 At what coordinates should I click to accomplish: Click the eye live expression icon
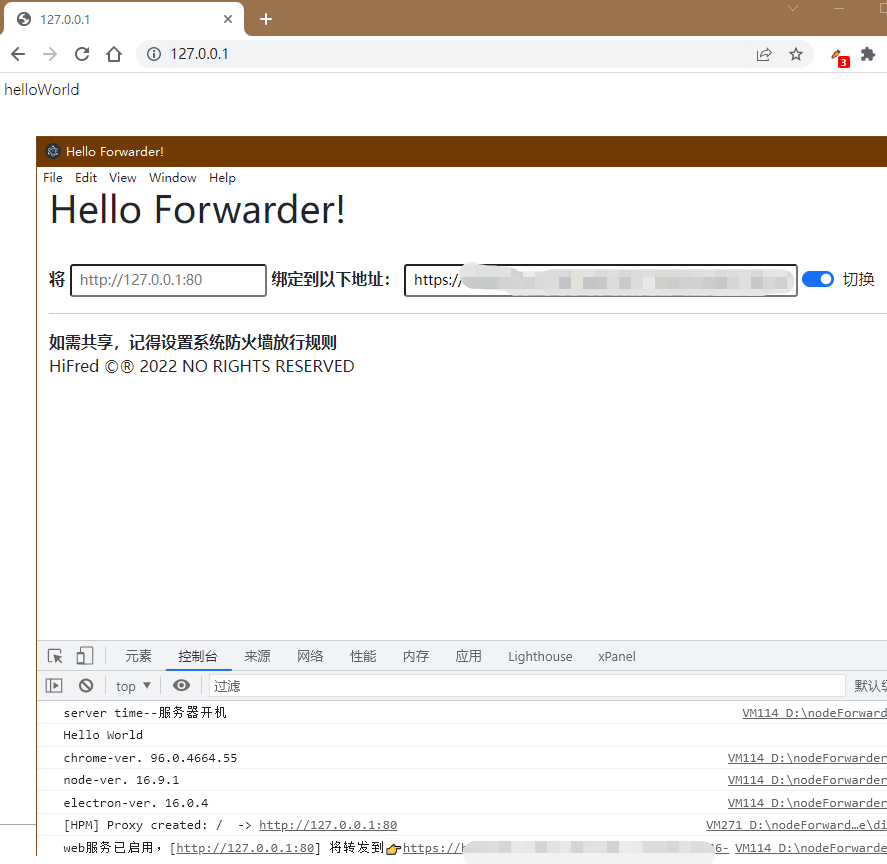click(181, 686)
